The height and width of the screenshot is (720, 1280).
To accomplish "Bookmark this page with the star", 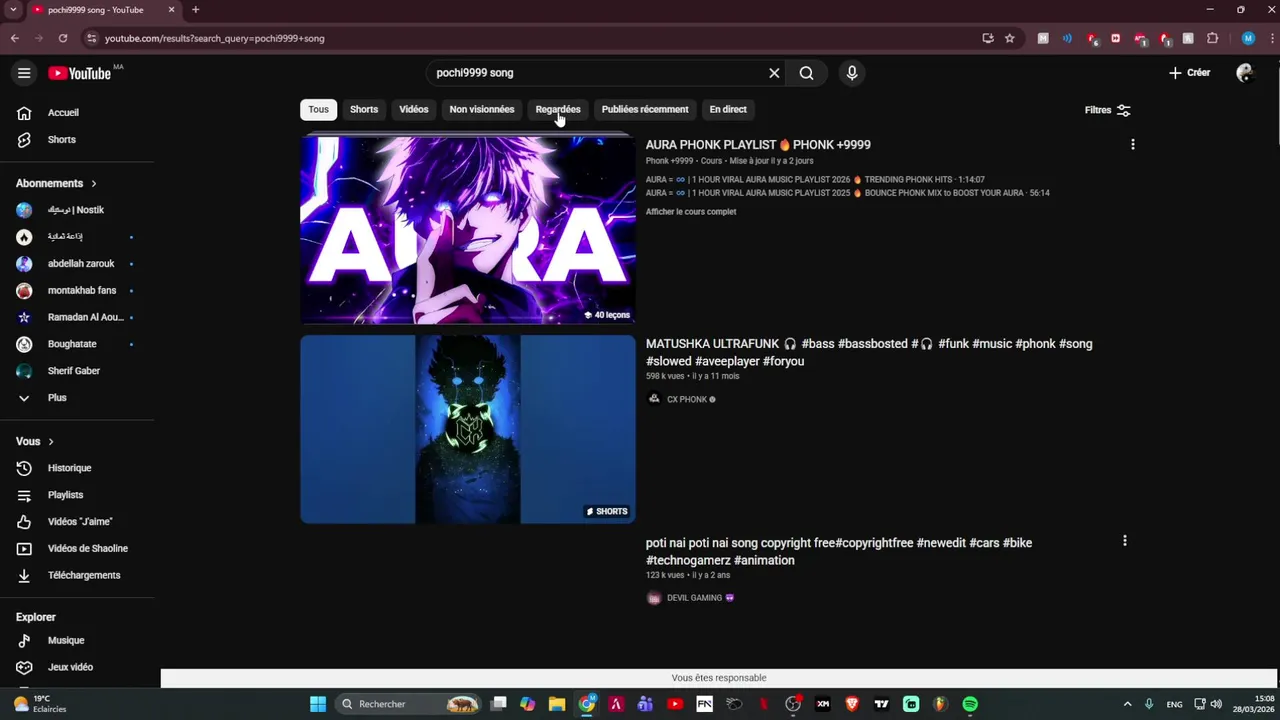I will pos(1010,38).
